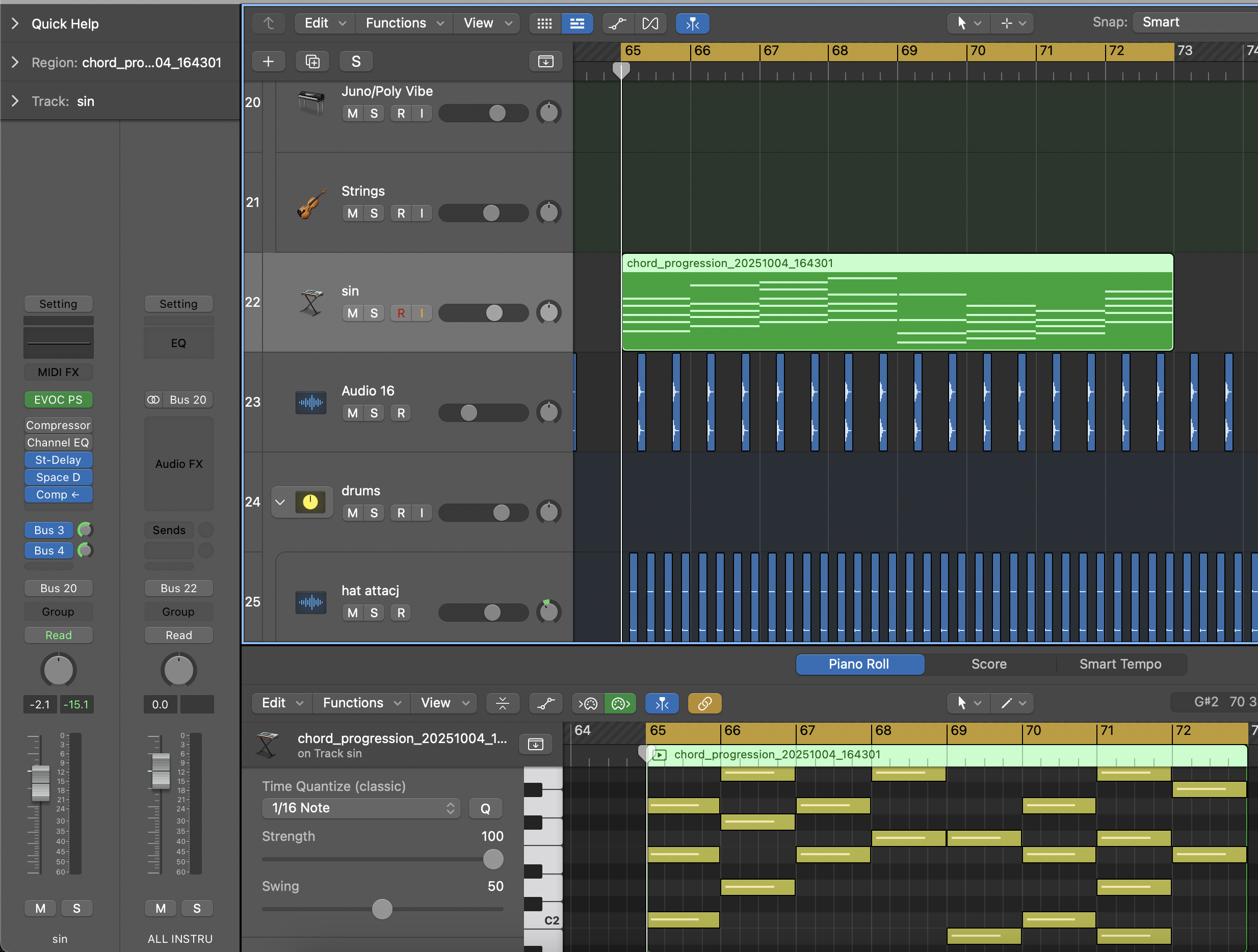Screen dimensions: 1258x952
Task: Adjust the Strength slider
Action: (492, 859)
